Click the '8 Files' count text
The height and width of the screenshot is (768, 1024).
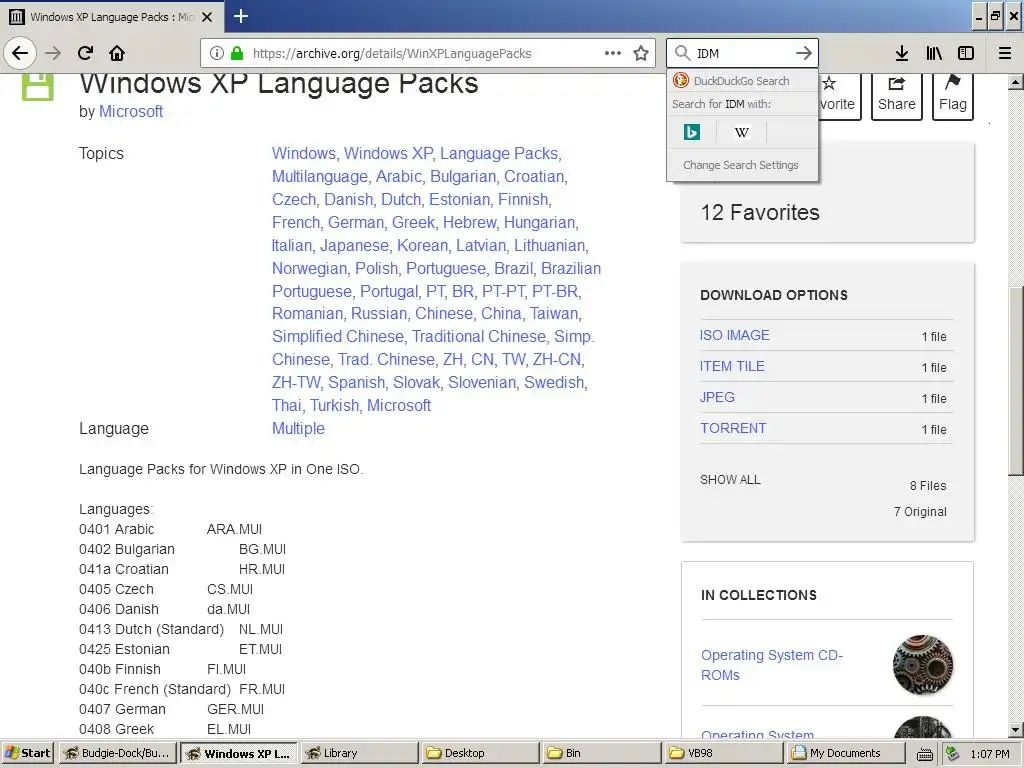(x=928, y=485)
